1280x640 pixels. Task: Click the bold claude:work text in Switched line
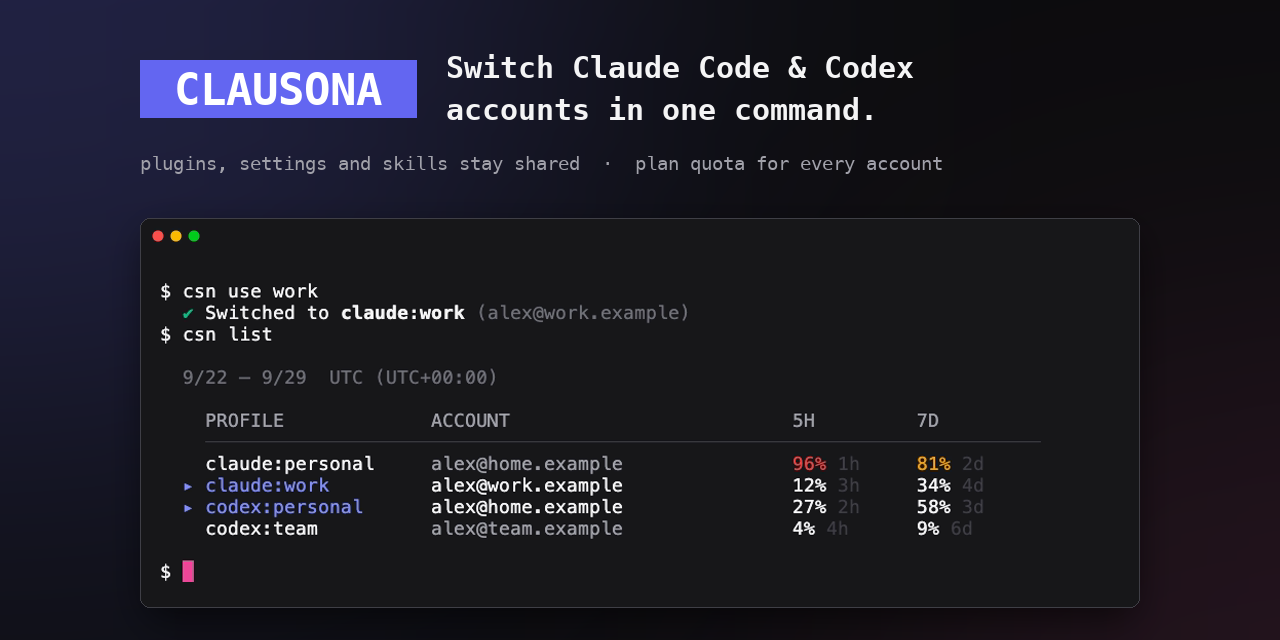pyautogui.click(x=403, y=313)
